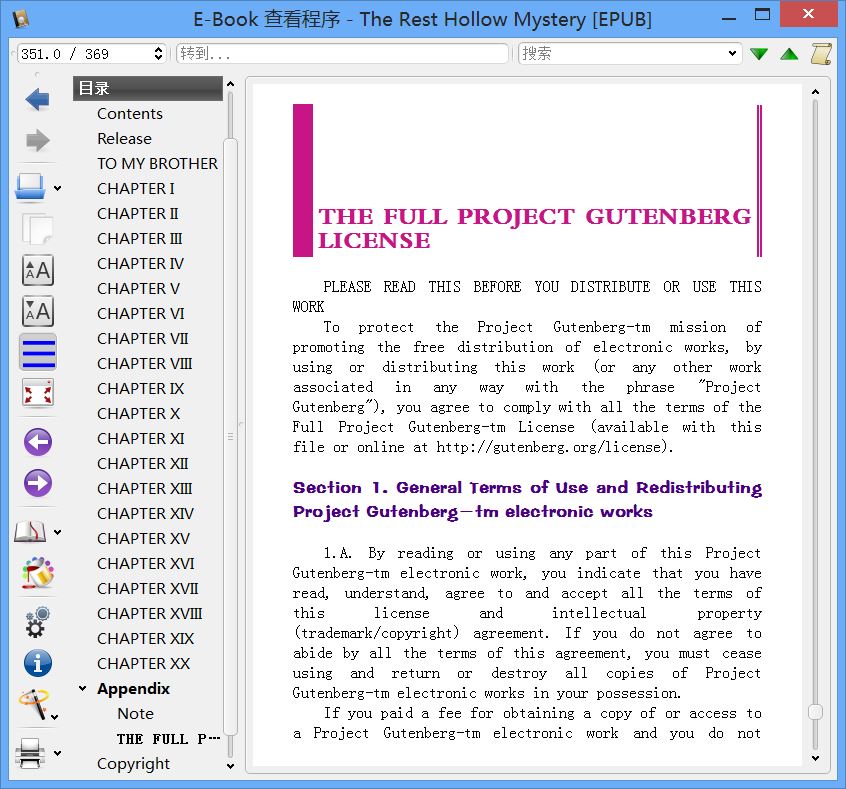Decrease font size with smaller-A icon
Image resolution: width=846 pixels, height=789 pixels.
point(37,311)
